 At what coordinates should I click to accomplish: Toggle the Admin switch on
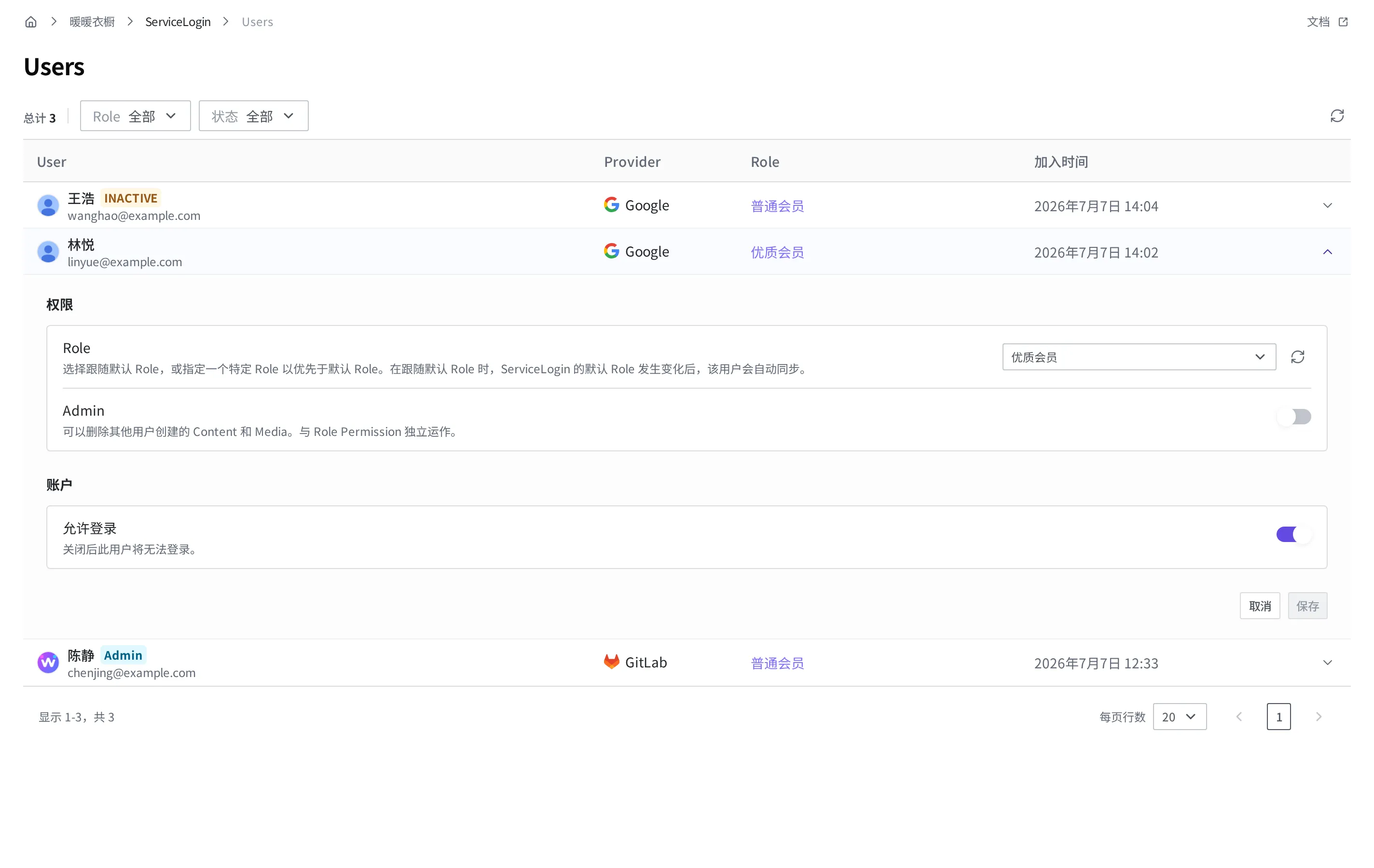tap(1293, 416)
